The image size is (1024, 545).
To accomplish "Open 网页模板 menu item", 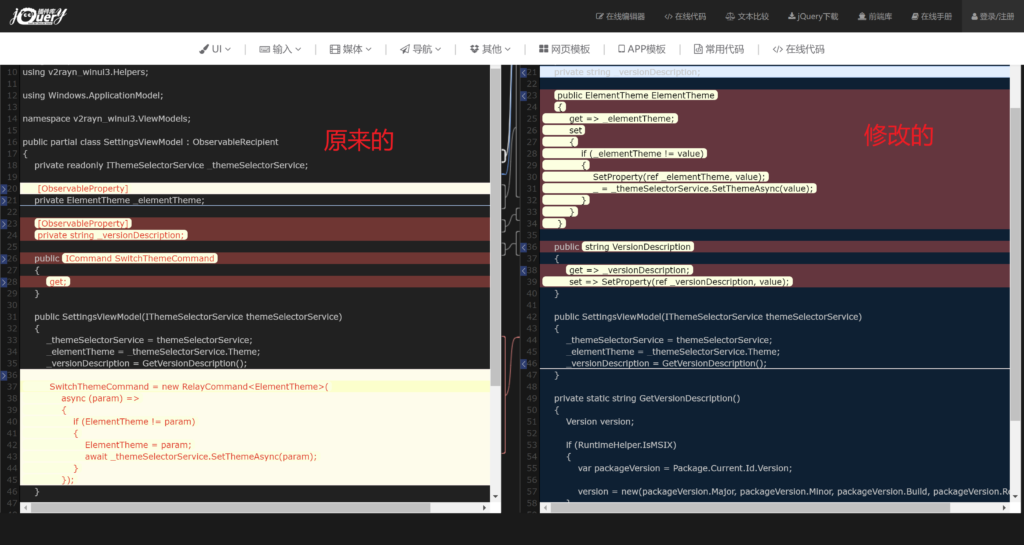I will [x=564, y=49].
